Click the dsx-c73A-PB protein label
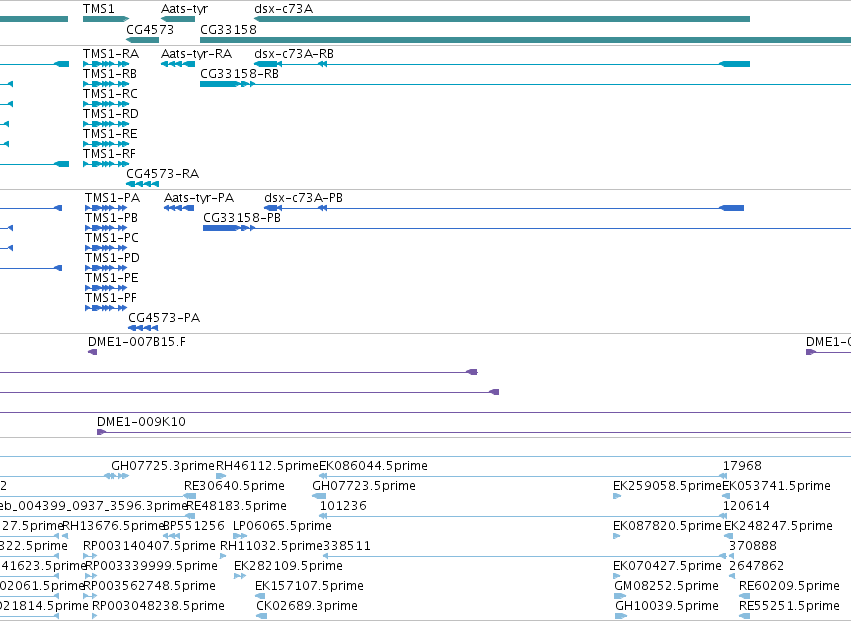The width and height of the screenshot is (851, 621). pyautogui.click(x=303, y=198)
